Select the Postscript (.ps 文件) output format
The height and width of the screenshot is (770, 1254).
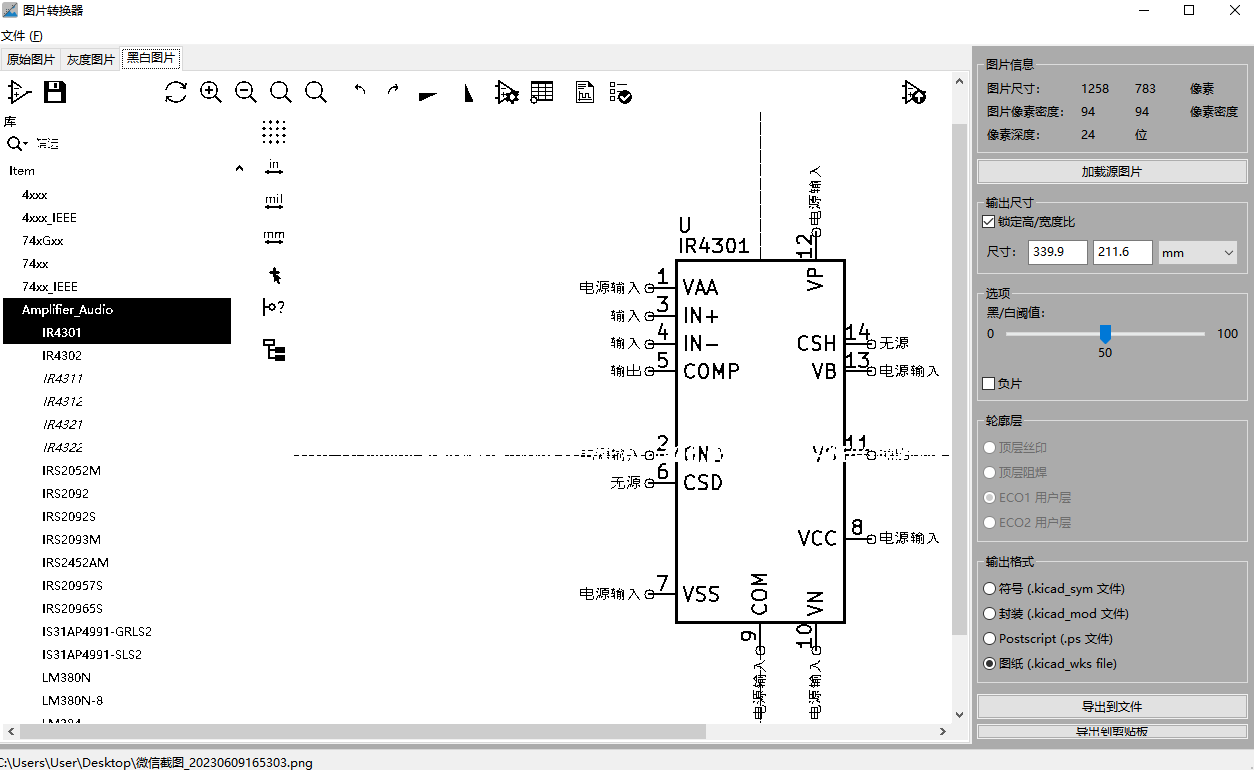coord(989,638)
